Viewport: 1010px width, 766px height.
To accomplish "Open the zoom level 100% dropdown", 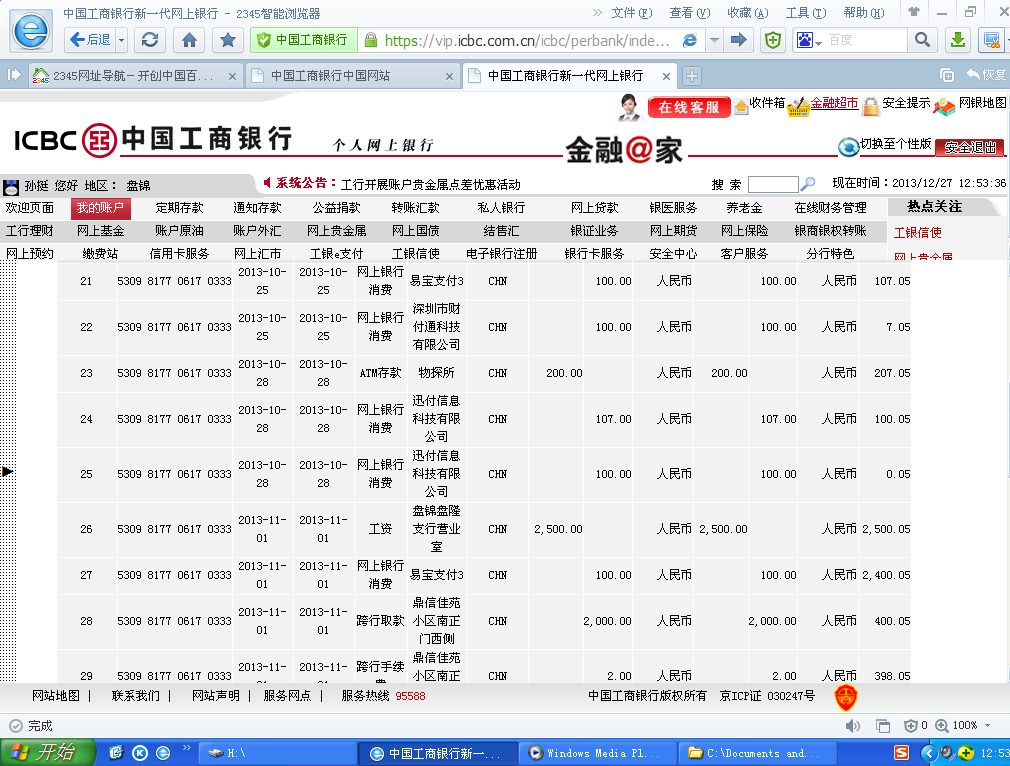I will pos(989,725).
